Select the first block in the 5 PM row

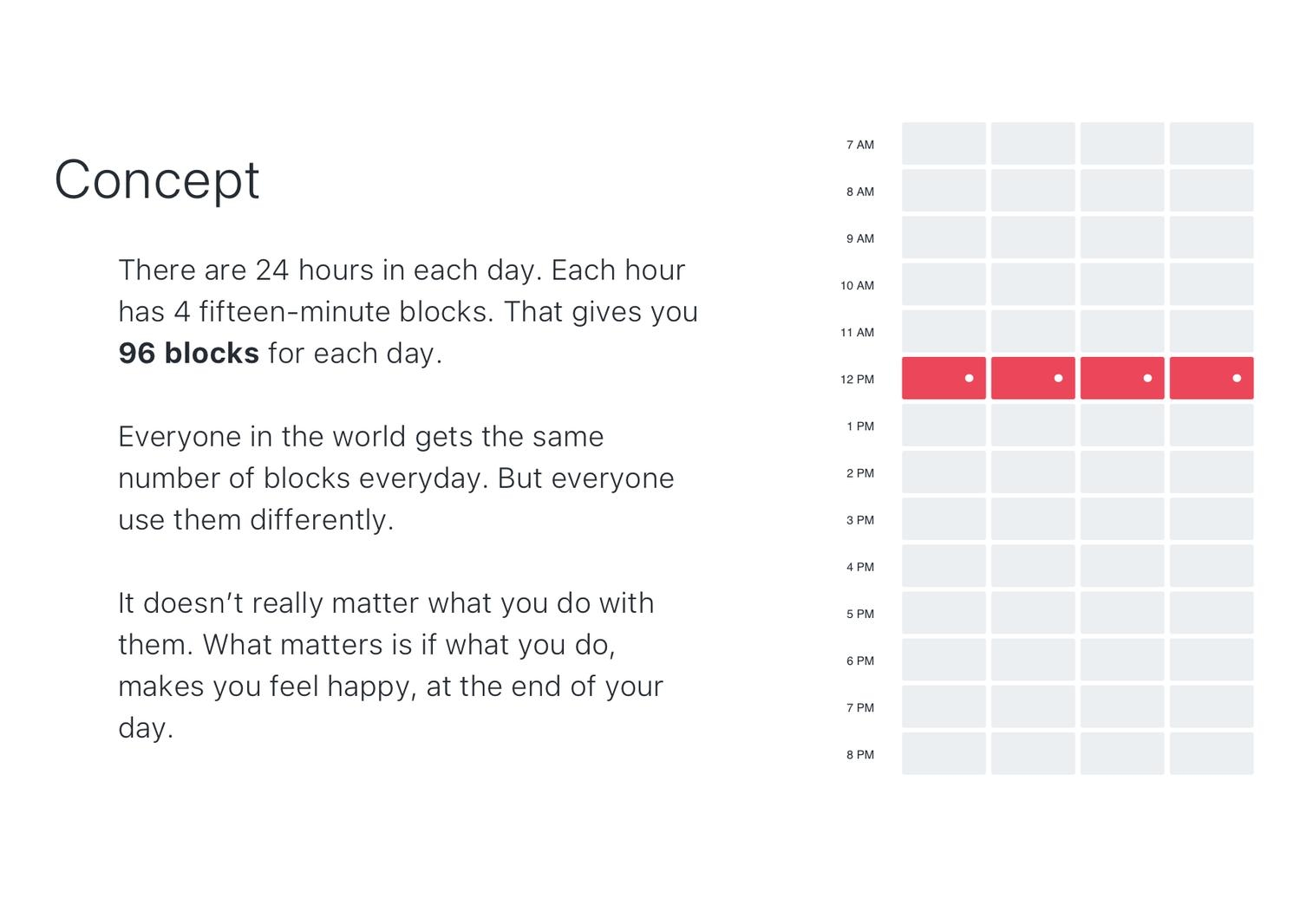[x=944, y=613]
